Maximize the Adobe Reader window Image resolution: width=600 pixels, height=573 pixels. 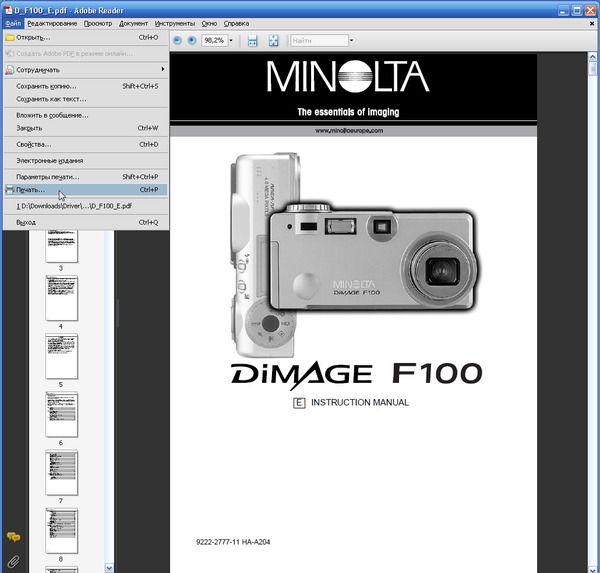click(577, 10)
